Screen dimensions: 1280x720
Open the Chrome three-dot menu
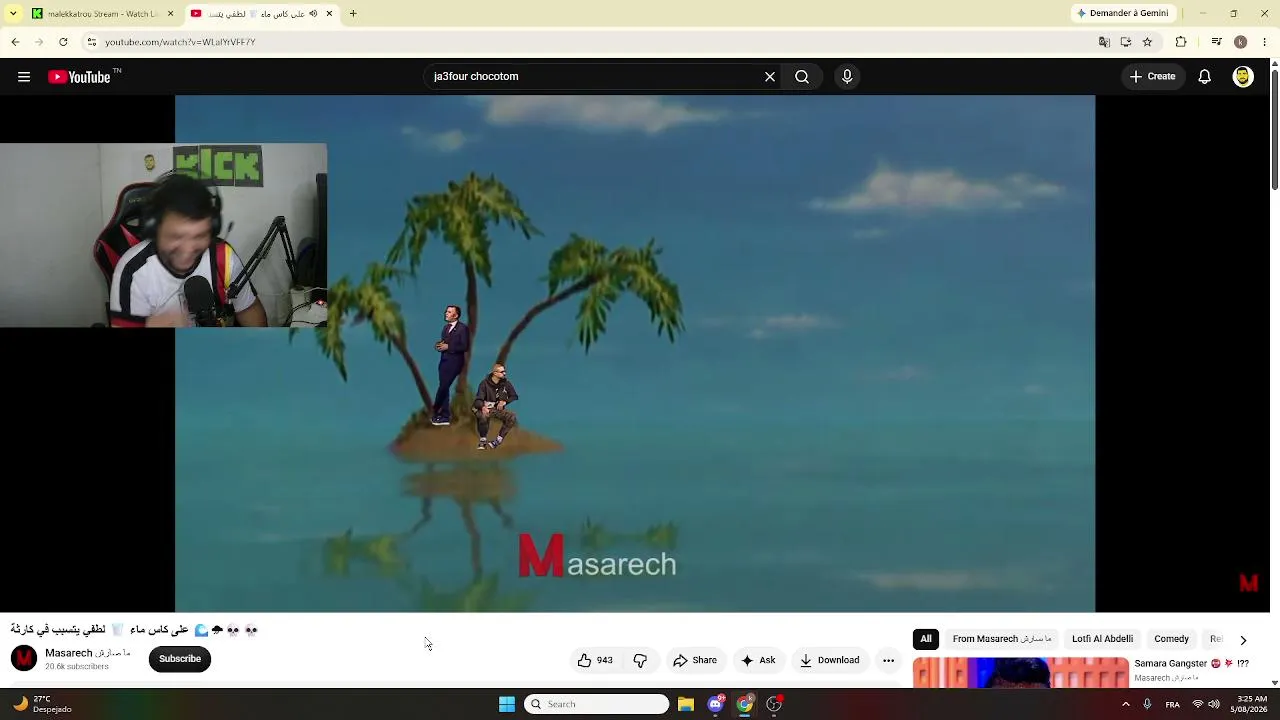point(1265,42)
